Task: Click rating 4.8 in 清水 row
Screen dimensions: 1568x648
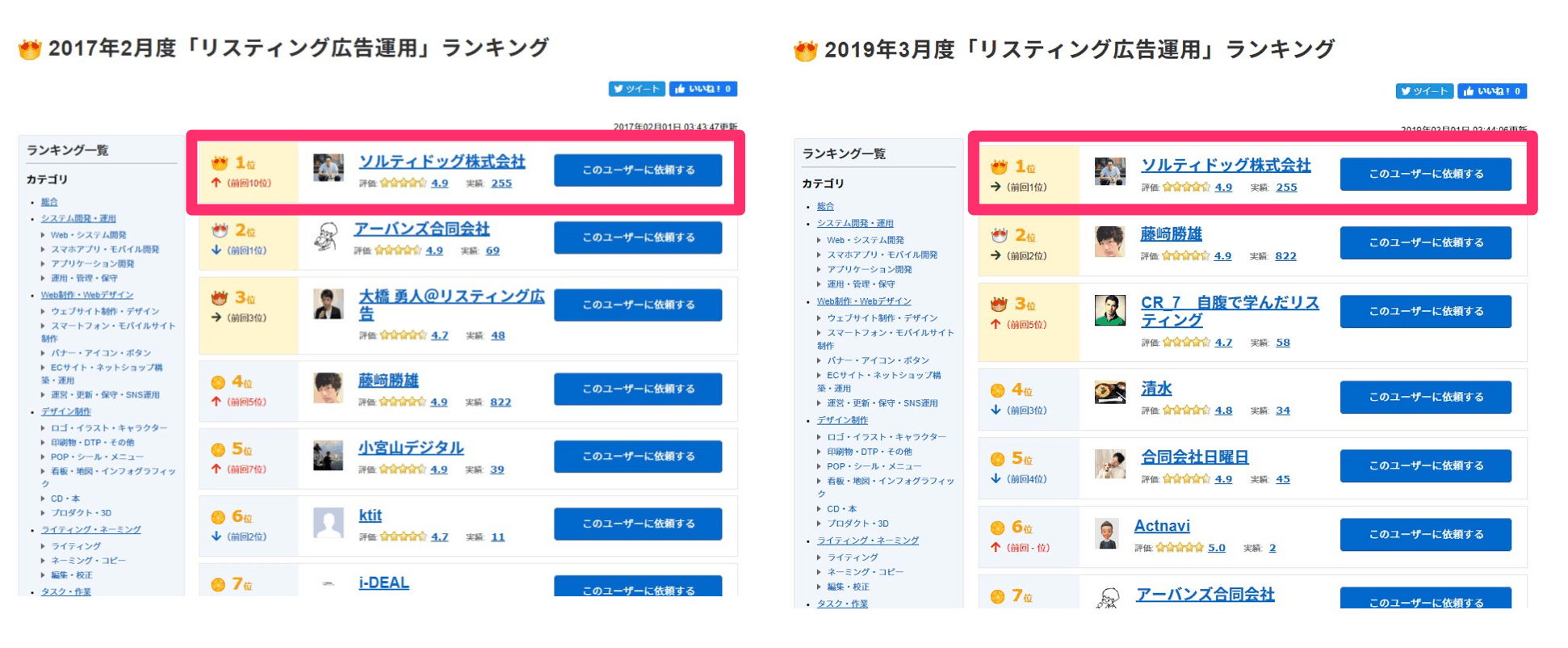Action: pyautogui.click(x=1223, y=410)
